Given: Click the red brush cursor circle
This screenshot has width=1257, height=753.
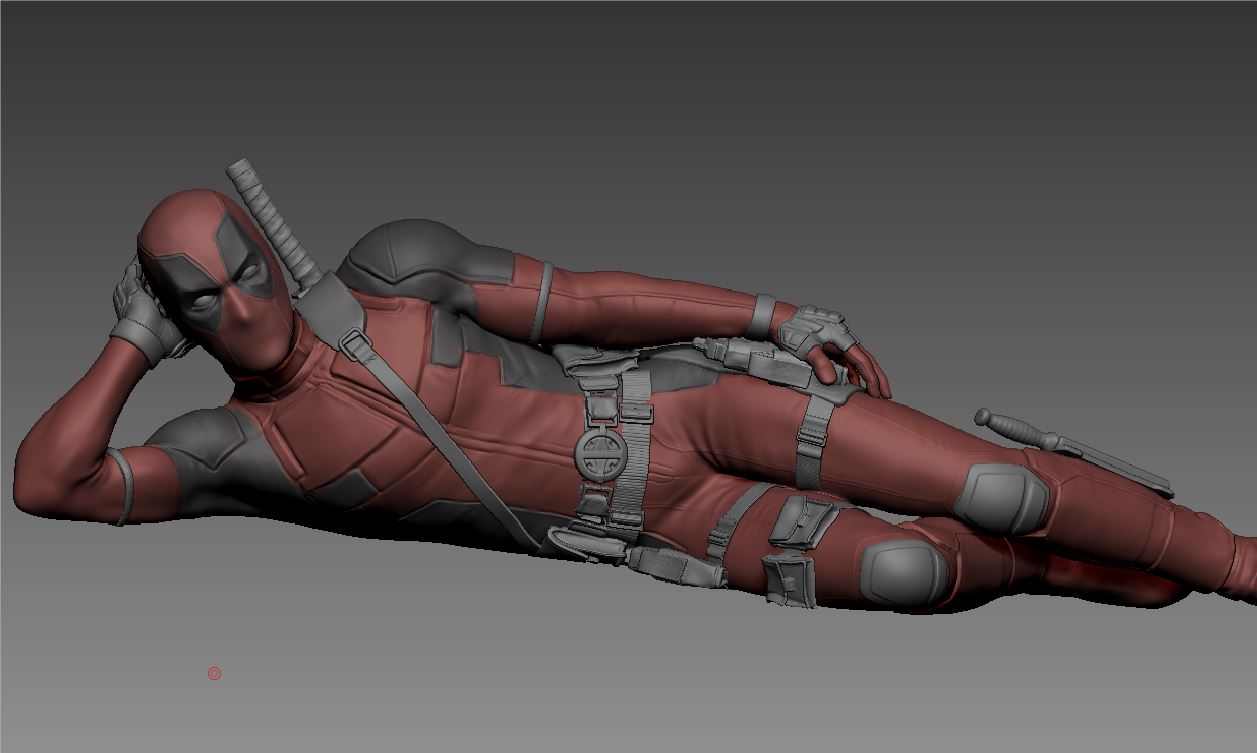Looking at the screenshot, I should click(x=214, y=674).
